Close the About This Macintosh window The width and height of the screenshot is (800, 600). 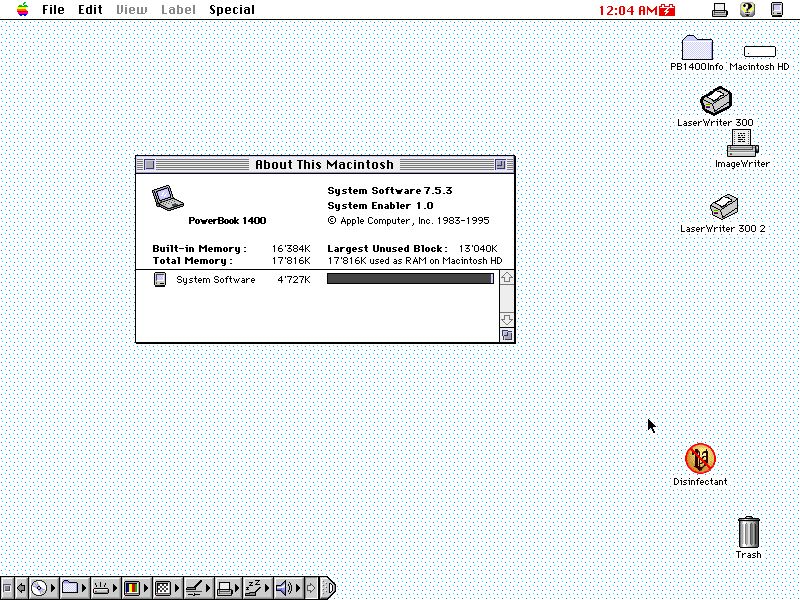pyautogui.click(x=149, y=164)
